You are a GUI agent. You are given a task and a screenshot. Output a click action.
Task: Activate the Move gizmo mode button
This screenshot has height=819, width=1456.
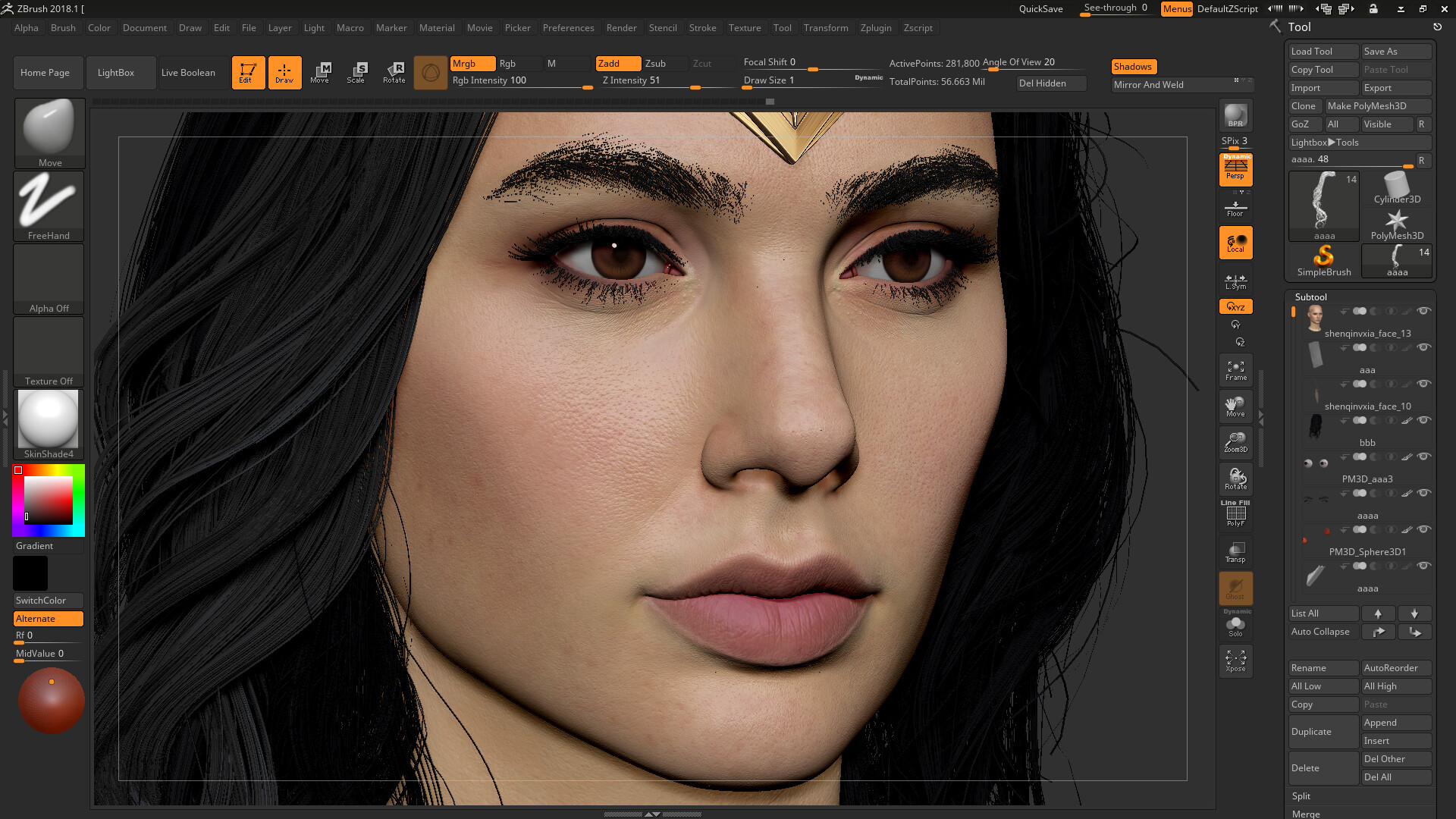(x=320, y=73)
